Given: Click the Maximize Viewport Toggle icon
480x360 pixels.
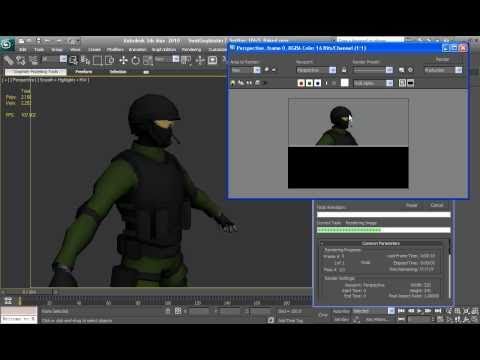Looking at the screenshot, I should [474, 319].
